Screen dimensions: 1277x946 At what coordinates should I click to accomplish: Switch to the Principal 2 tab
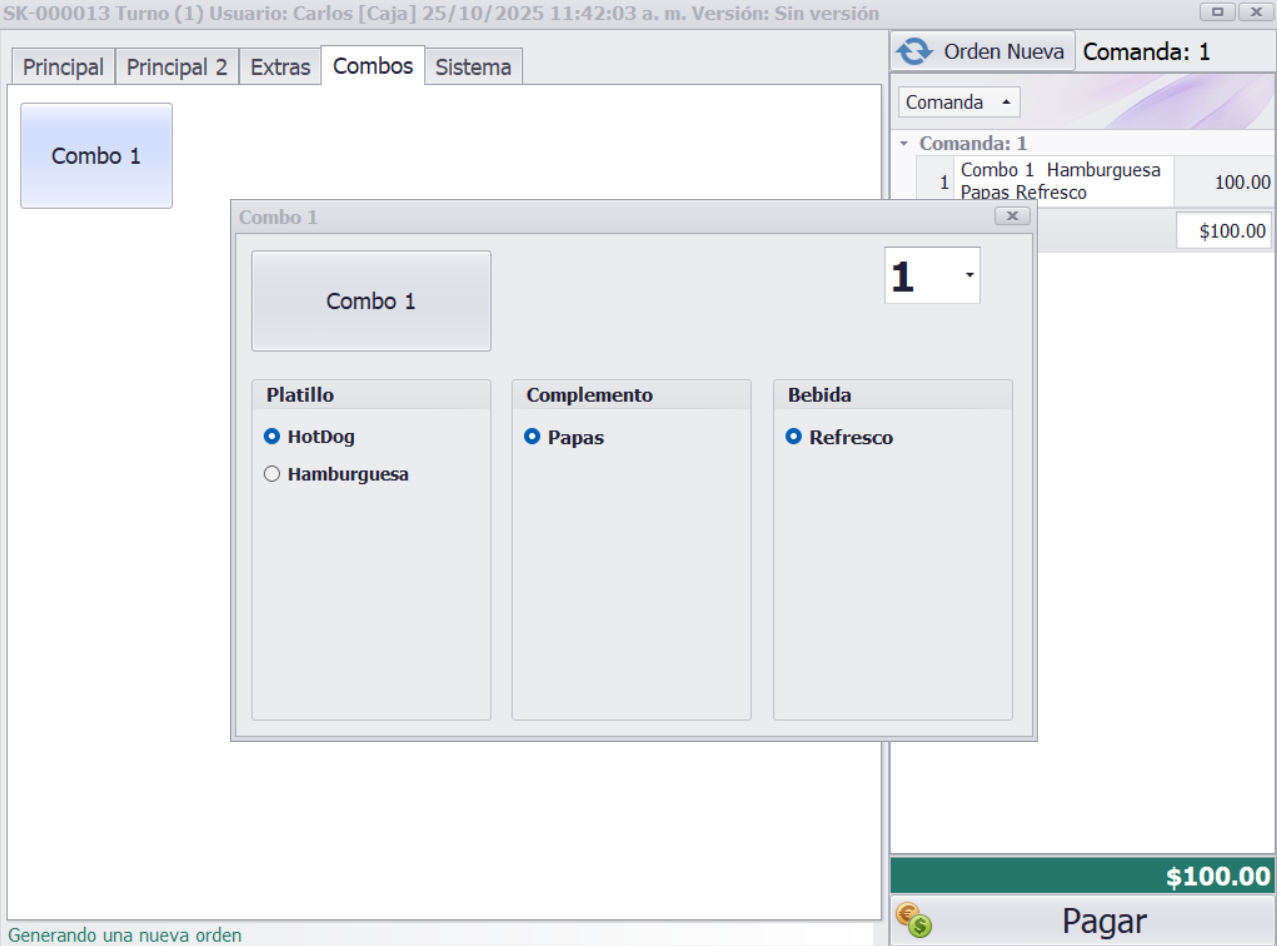pos(177,67)
